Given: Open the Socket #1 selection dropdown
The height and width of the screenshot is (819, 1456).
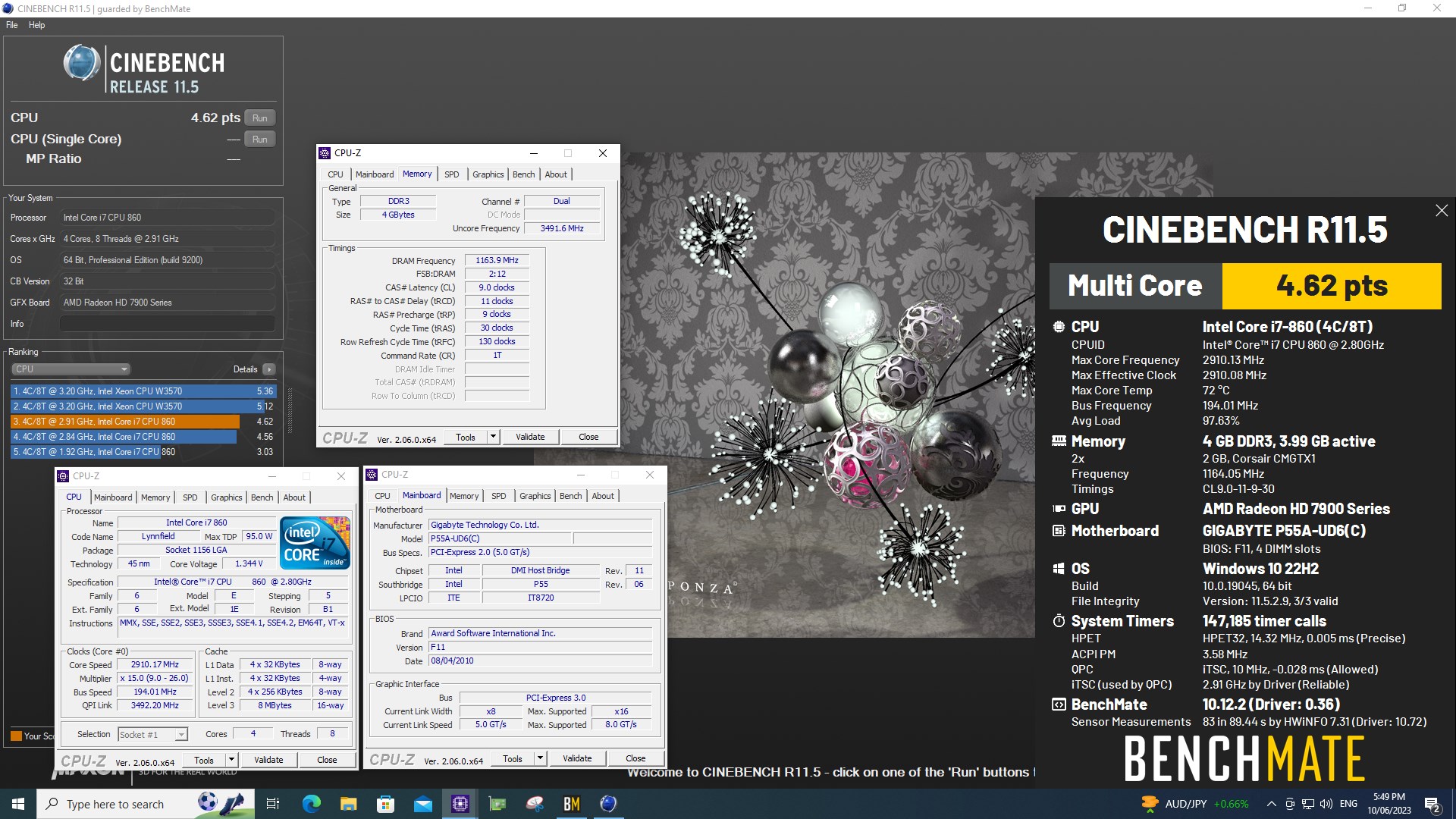Looking at the screenshot, I should click(x=152, y=734).
